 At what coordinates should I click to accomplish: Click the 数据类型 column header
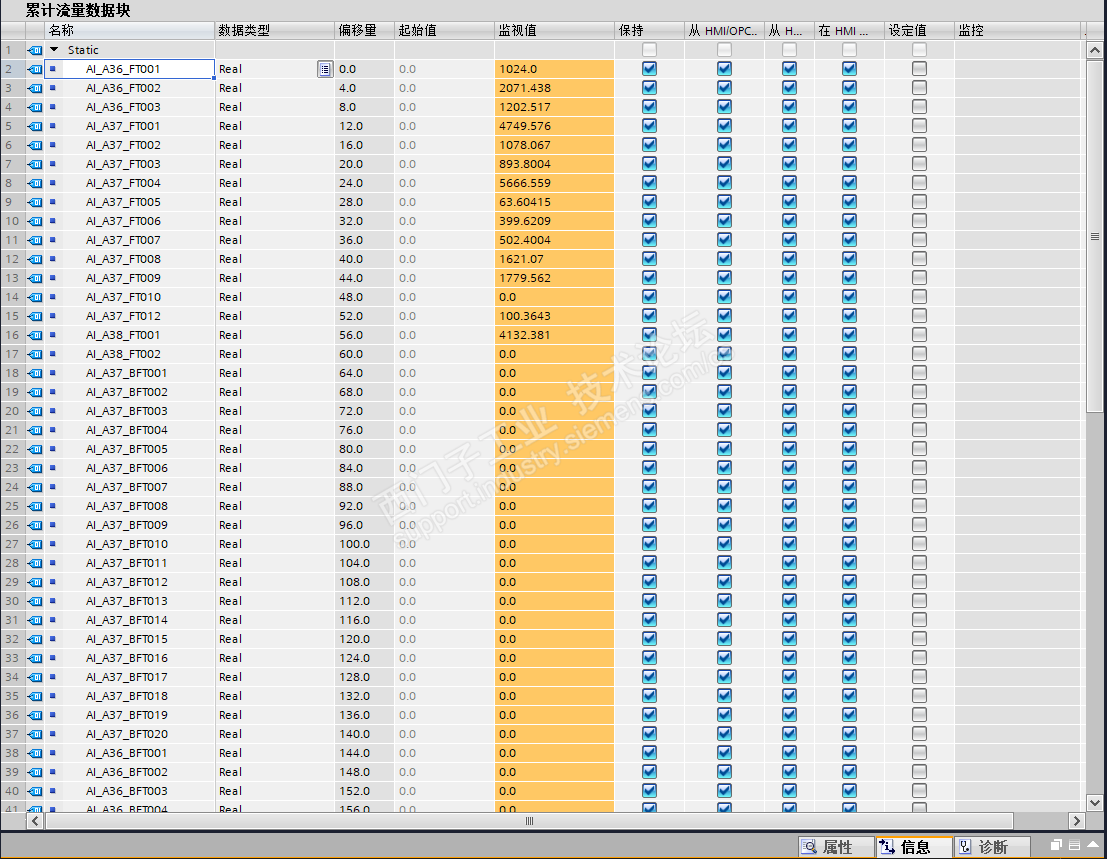tap(275, 30)
